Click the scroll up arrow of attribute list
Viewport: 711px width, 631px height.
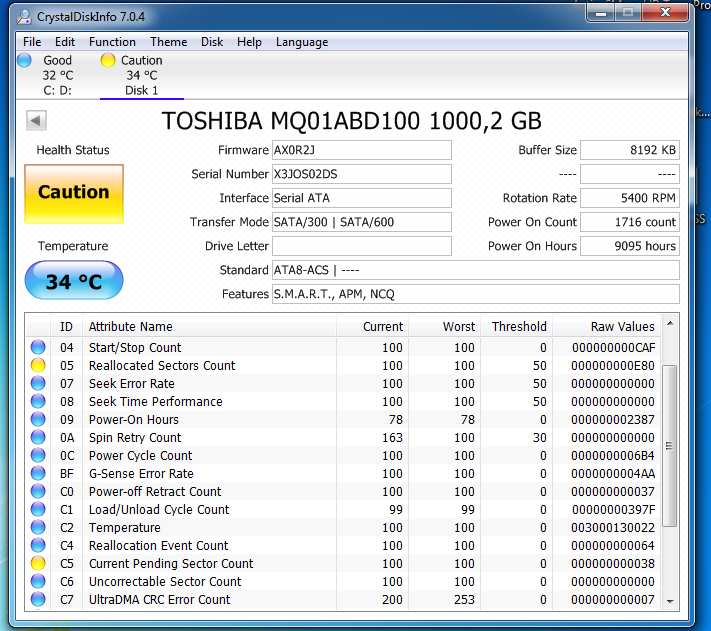pyautogui.click(x=670, y=324)
